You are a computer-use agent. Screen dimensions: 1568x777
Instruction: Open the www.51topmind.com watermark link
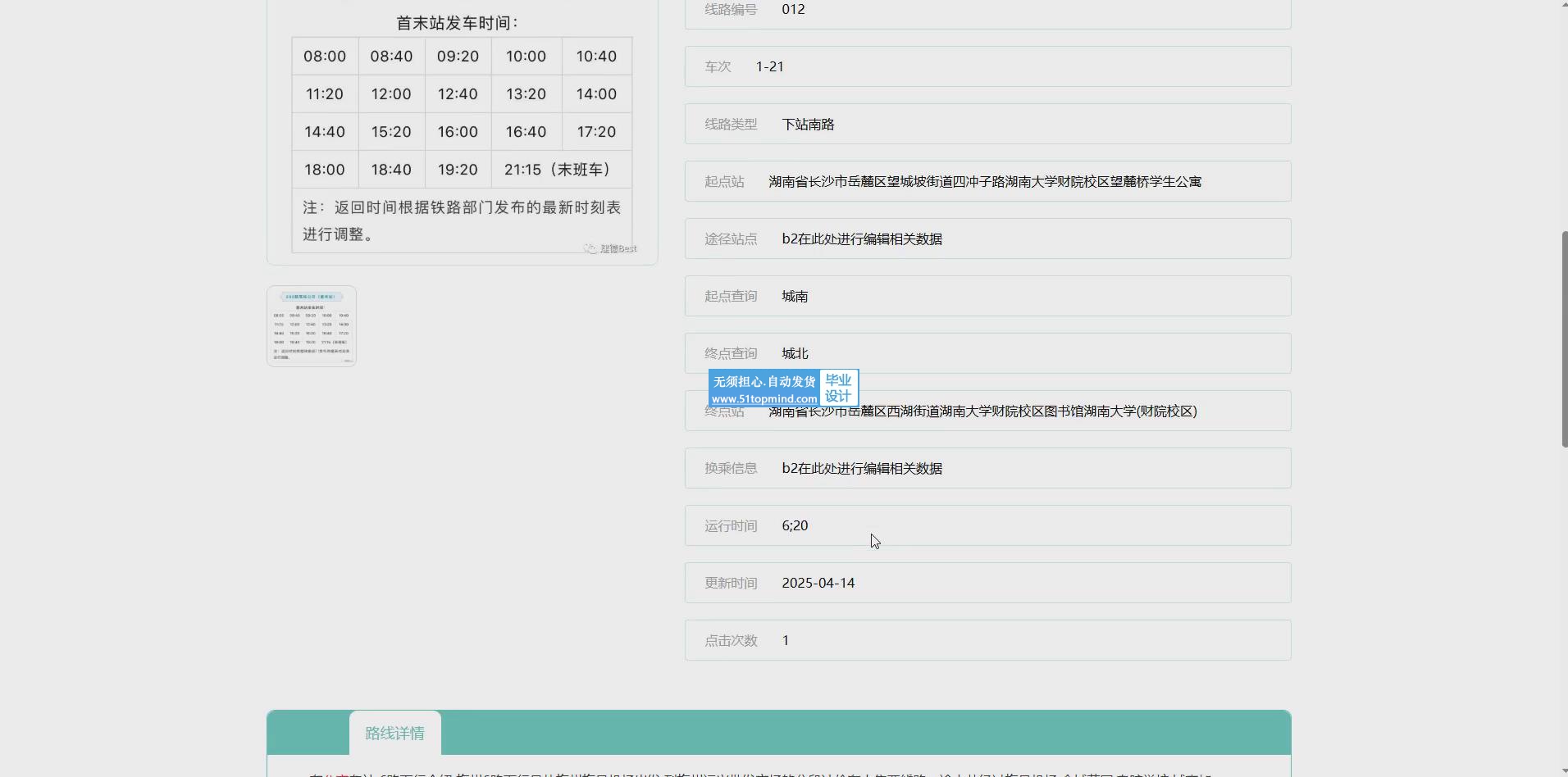pyautogui.click(x=763, y=399)
